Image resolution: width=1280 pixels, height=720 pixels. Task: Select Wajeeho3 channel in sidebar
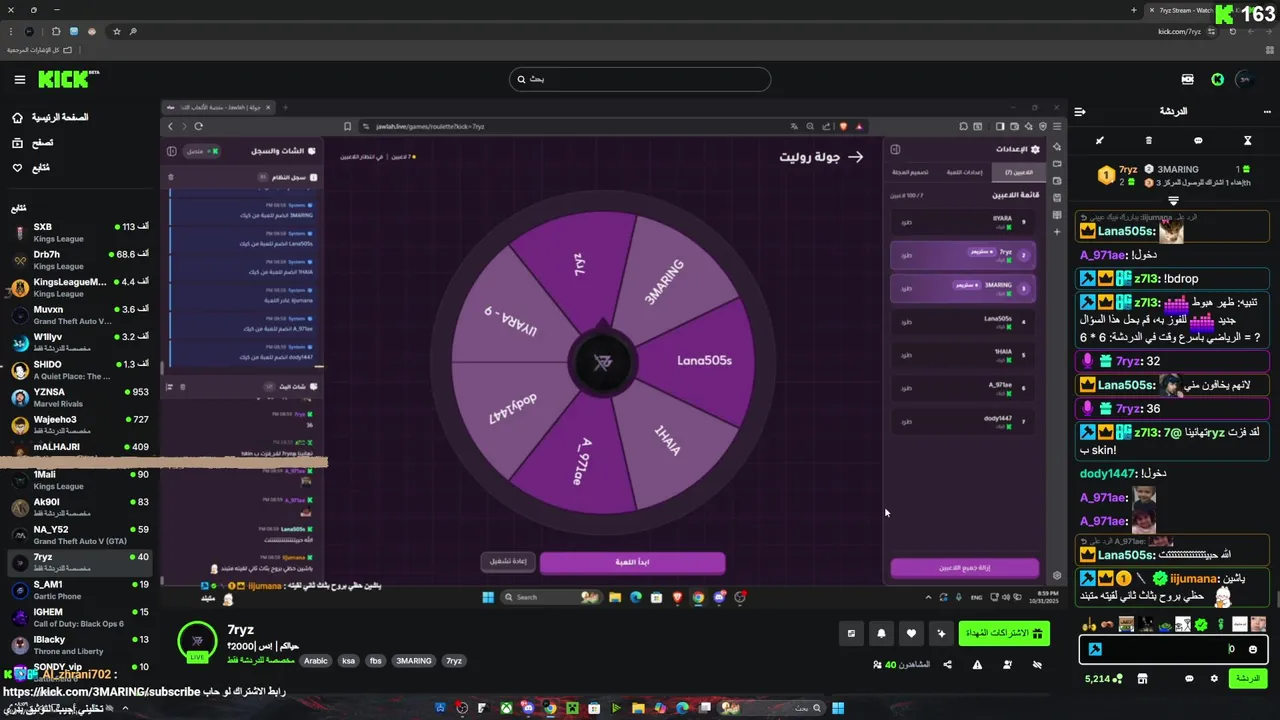[78, 425]
